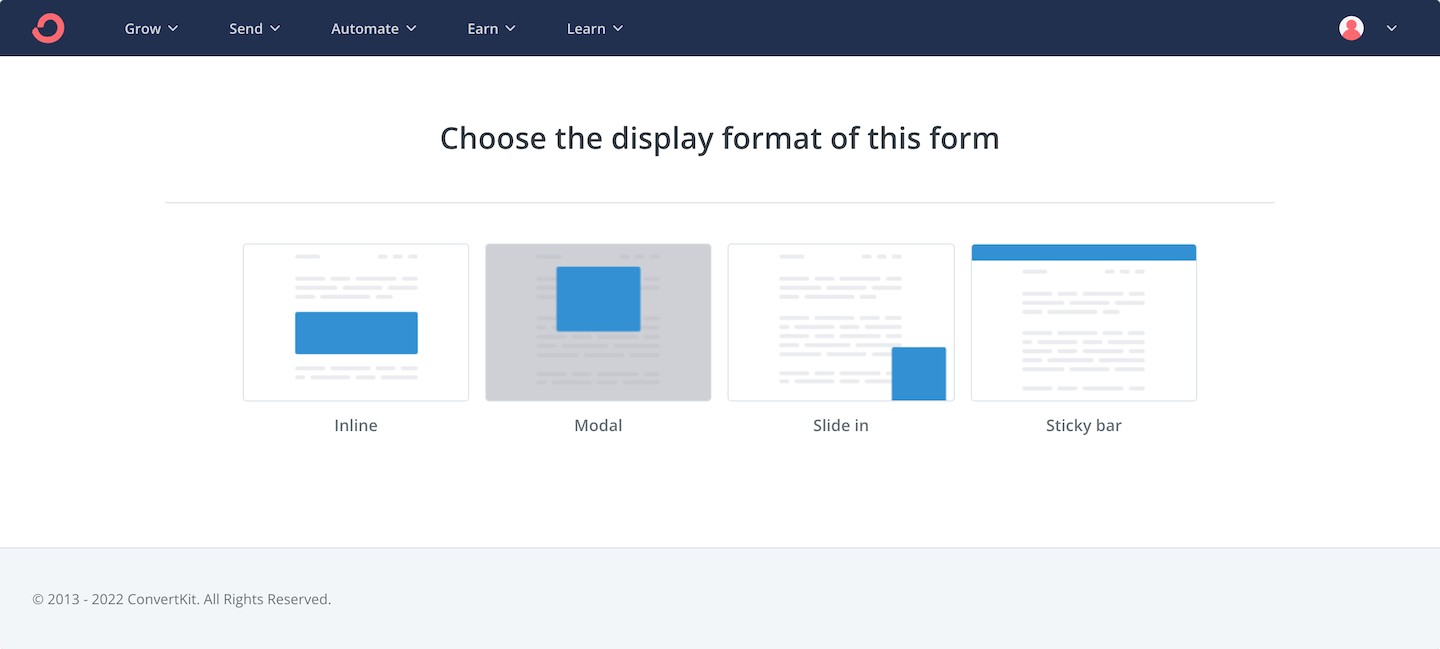Expand the chevron beside Grow
This screenshot has height=649, width=1440.
pyautogui.click(x=173, y=29)
